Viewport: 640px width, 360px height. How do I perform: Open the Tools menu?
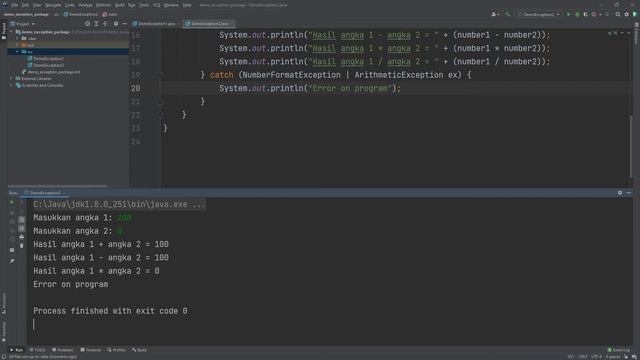tap(144, 5)
